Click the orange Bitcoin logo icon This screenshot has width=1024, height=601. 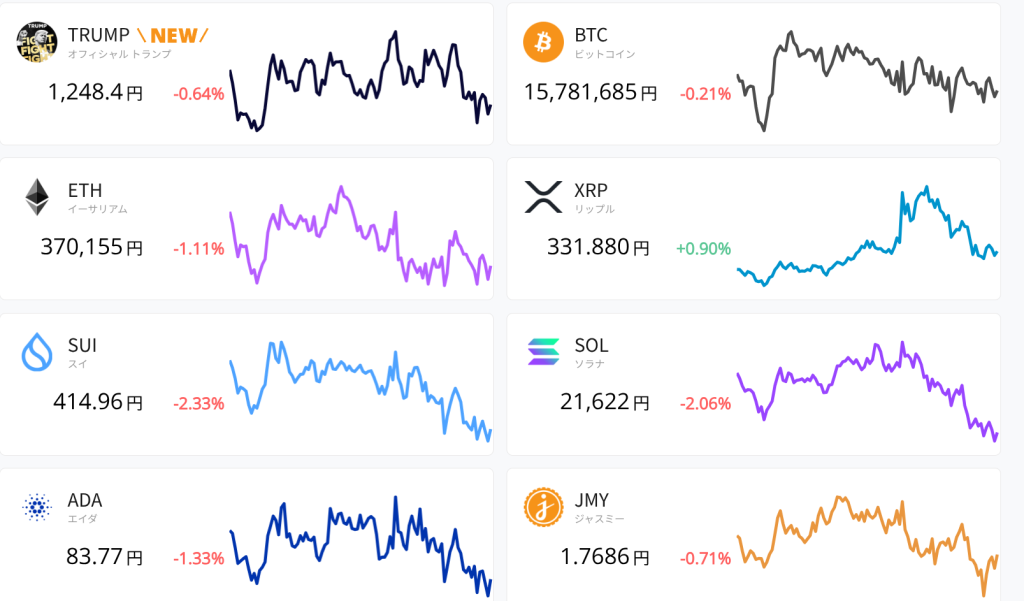pos(544,41)
